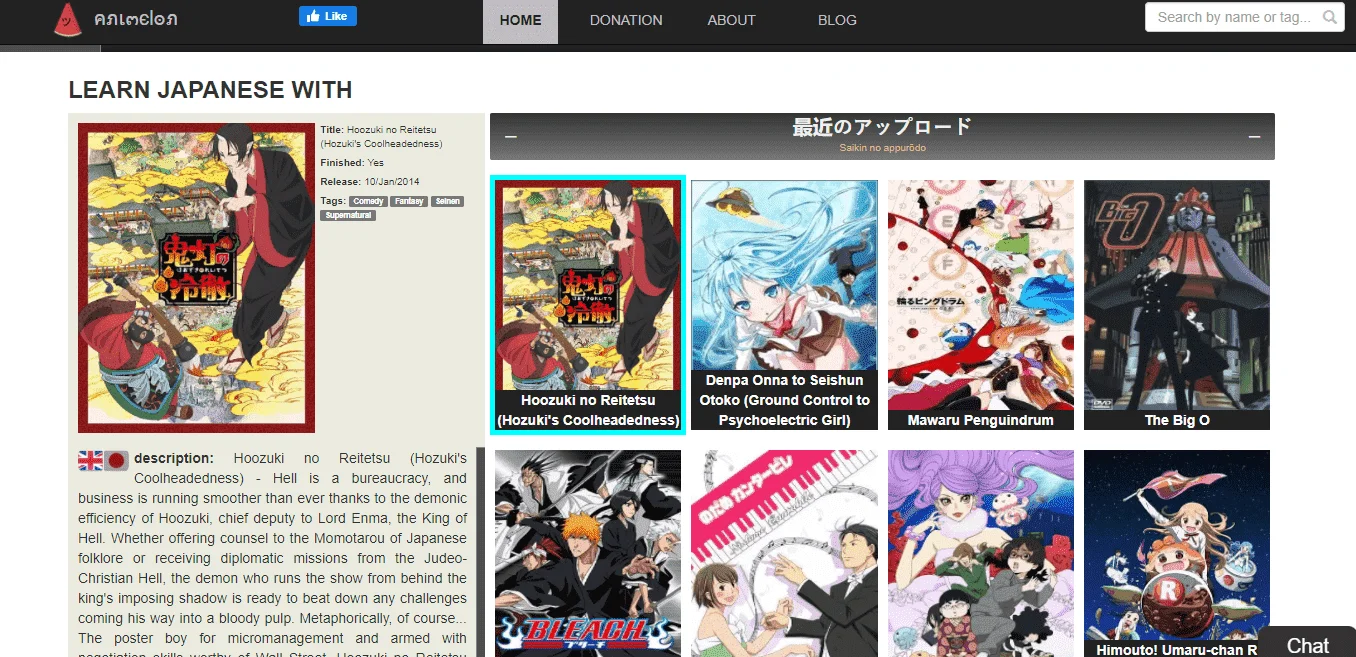Viewport: 1356px width, 657px height.
Task: Click The Big O caption label
Action: 1177,420
